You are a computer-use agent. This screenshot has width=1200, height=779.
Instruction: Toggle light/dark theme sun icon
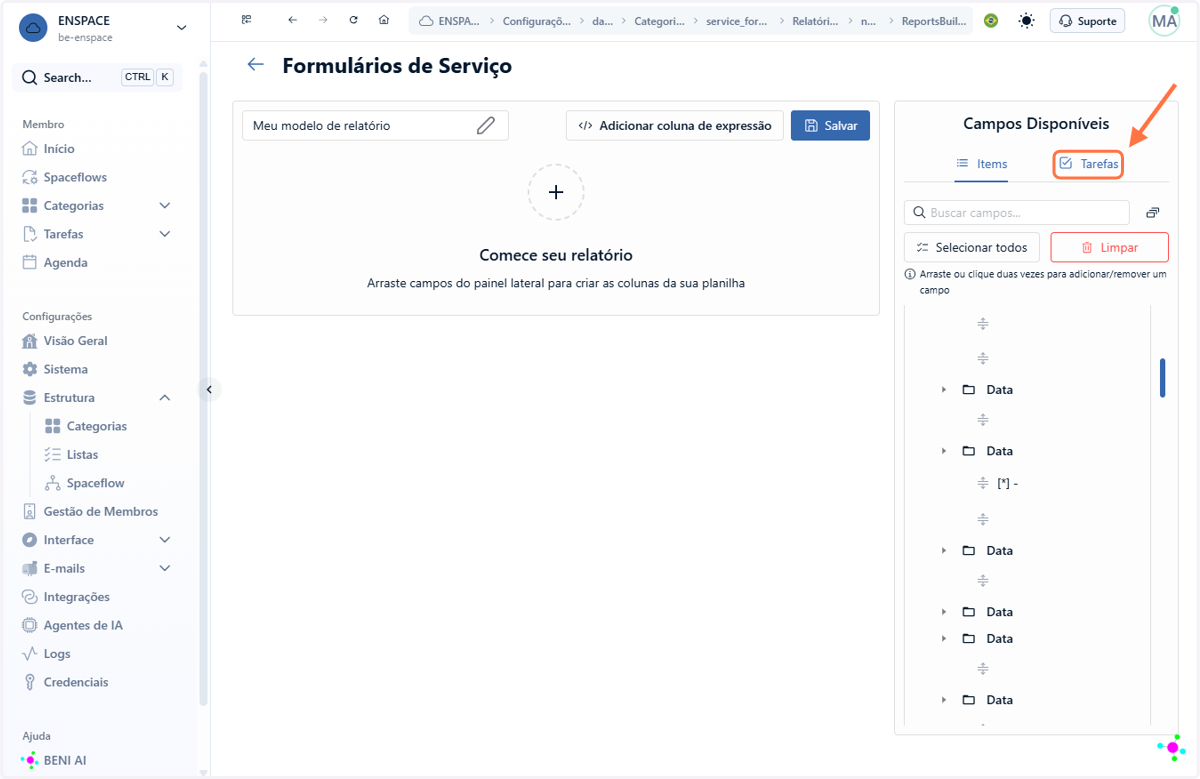pyautogui.click(x=1026, y=20)
